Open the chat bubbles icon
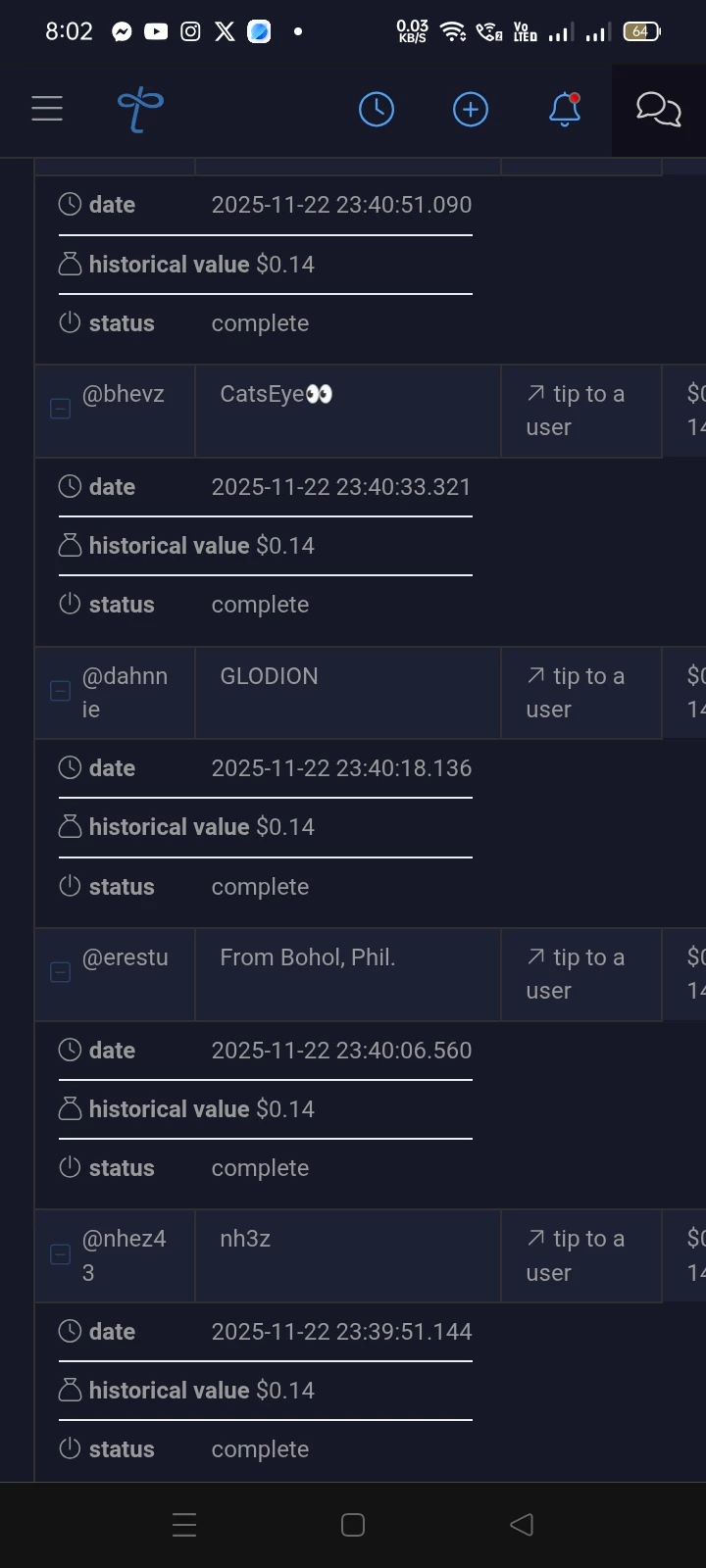Viewport: 706px width, 1568px height. 658,109
